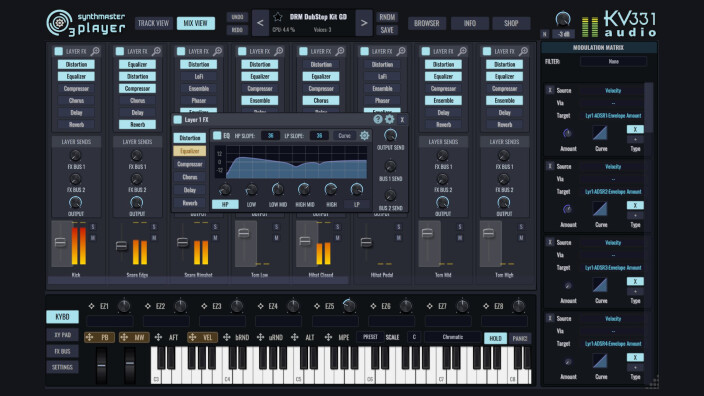Viewport: 704px width, 396px height.
Task: Click the master volume knob
Action: [563, 19]
